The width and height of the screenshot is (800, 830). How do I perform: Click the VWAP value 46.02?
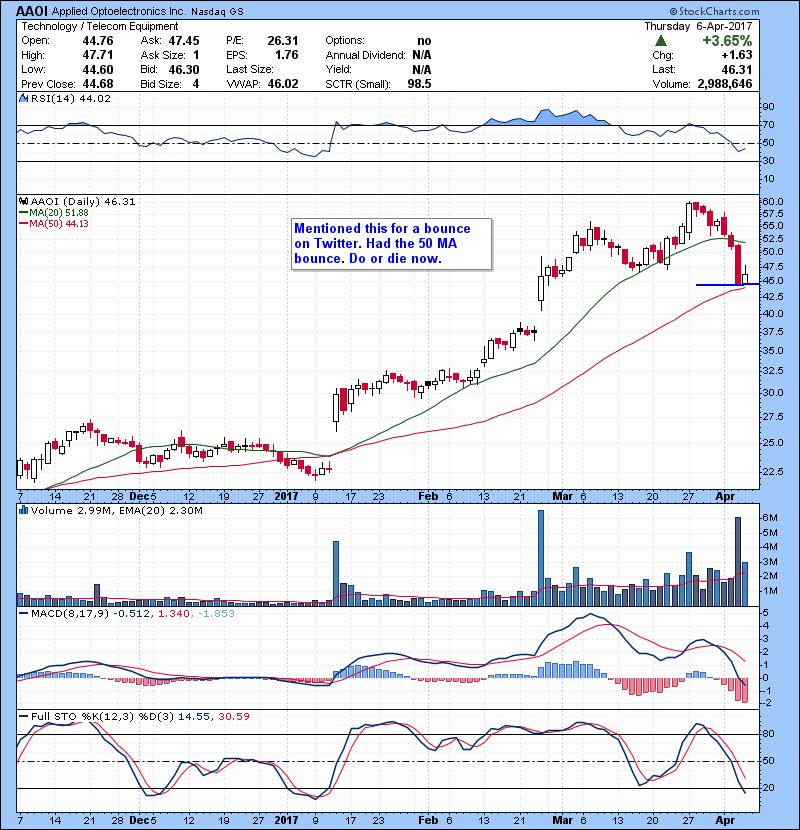click(283, 84)
